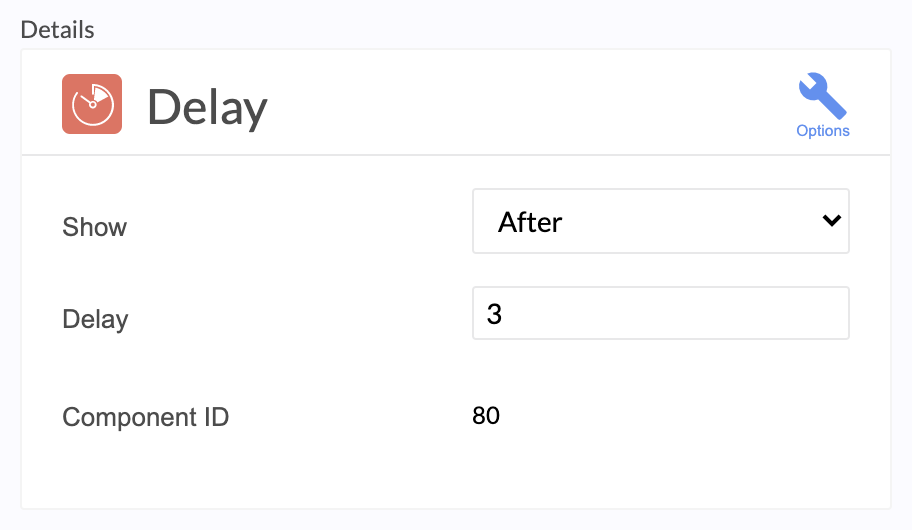
Task: Click the Show field label
Action: pyautogui.click(x=94, y=227)
